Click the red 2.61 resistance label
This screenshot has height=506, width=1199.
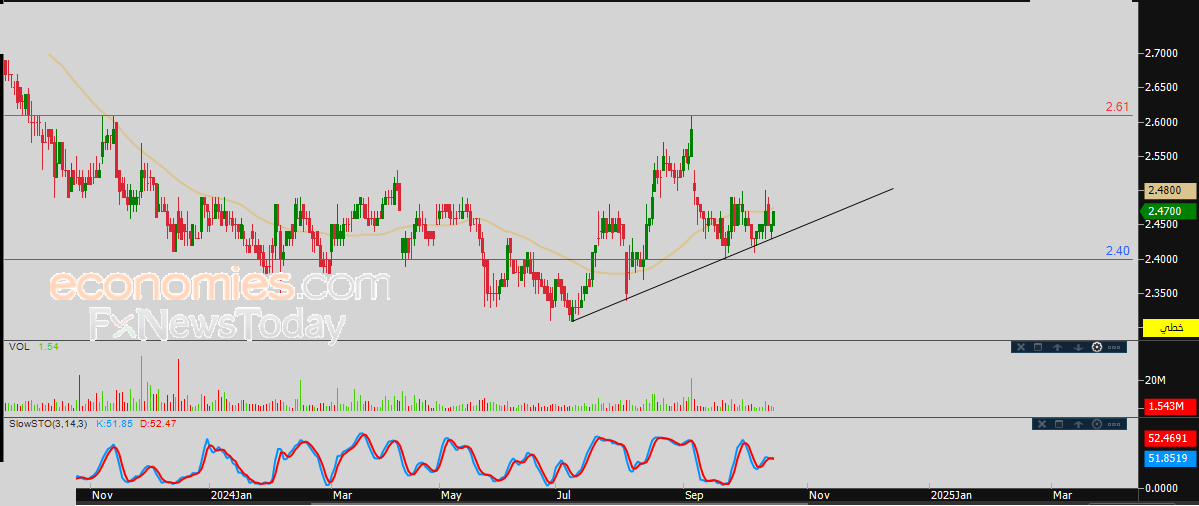coord(1117,107)
